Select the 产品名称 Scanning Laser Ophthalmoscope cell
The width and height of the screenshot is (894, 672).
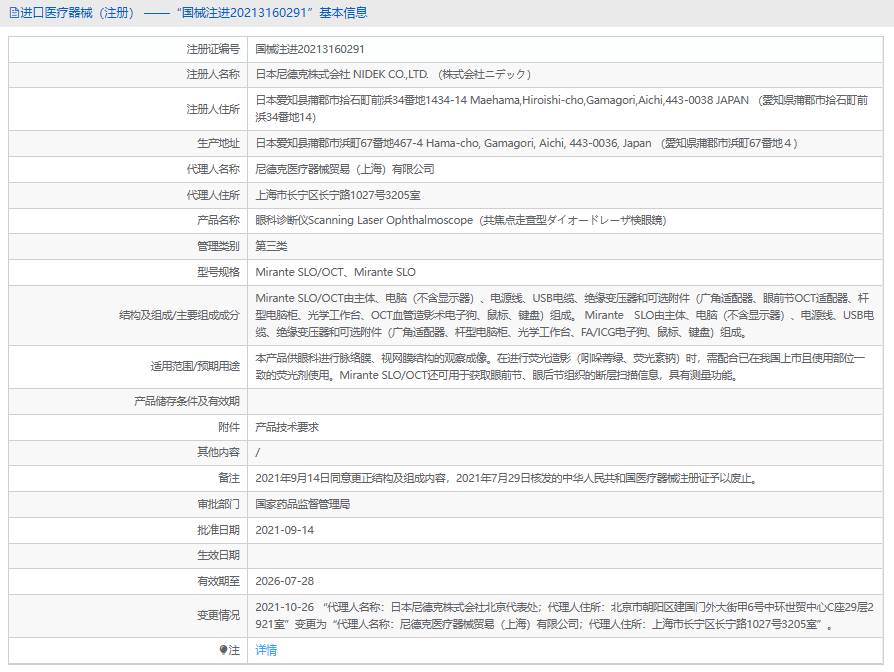tap(565, 220)
